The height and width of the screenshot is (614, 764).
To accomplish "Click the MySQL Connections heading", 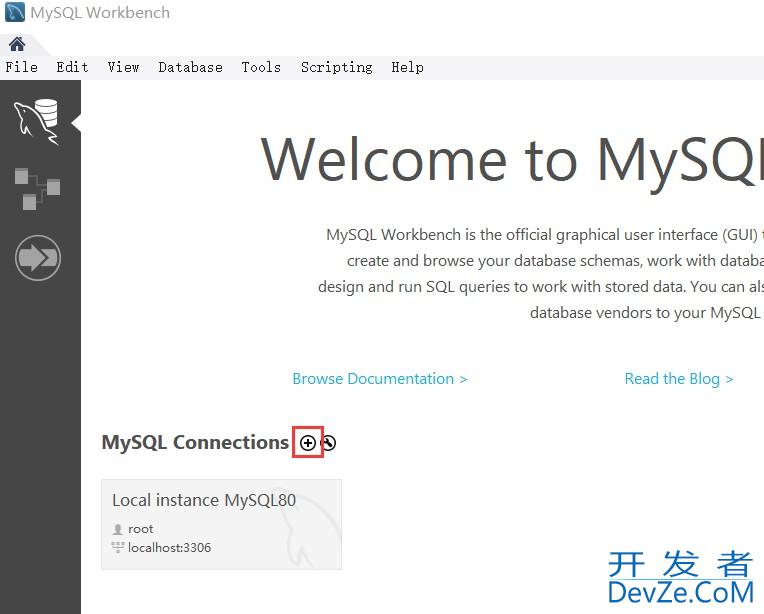I will point(195,442).
